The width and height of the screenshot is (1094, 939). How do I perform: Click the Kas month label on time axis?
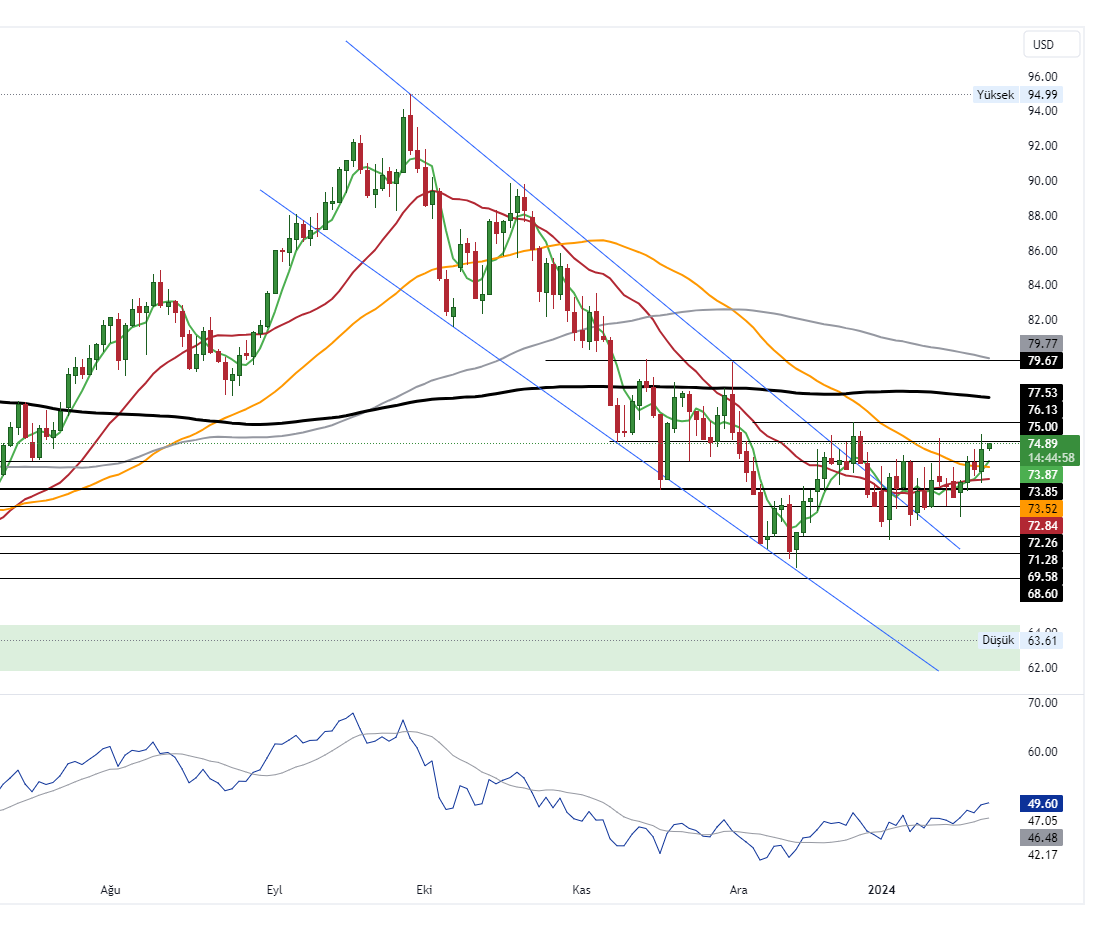[x=581, y=890]
